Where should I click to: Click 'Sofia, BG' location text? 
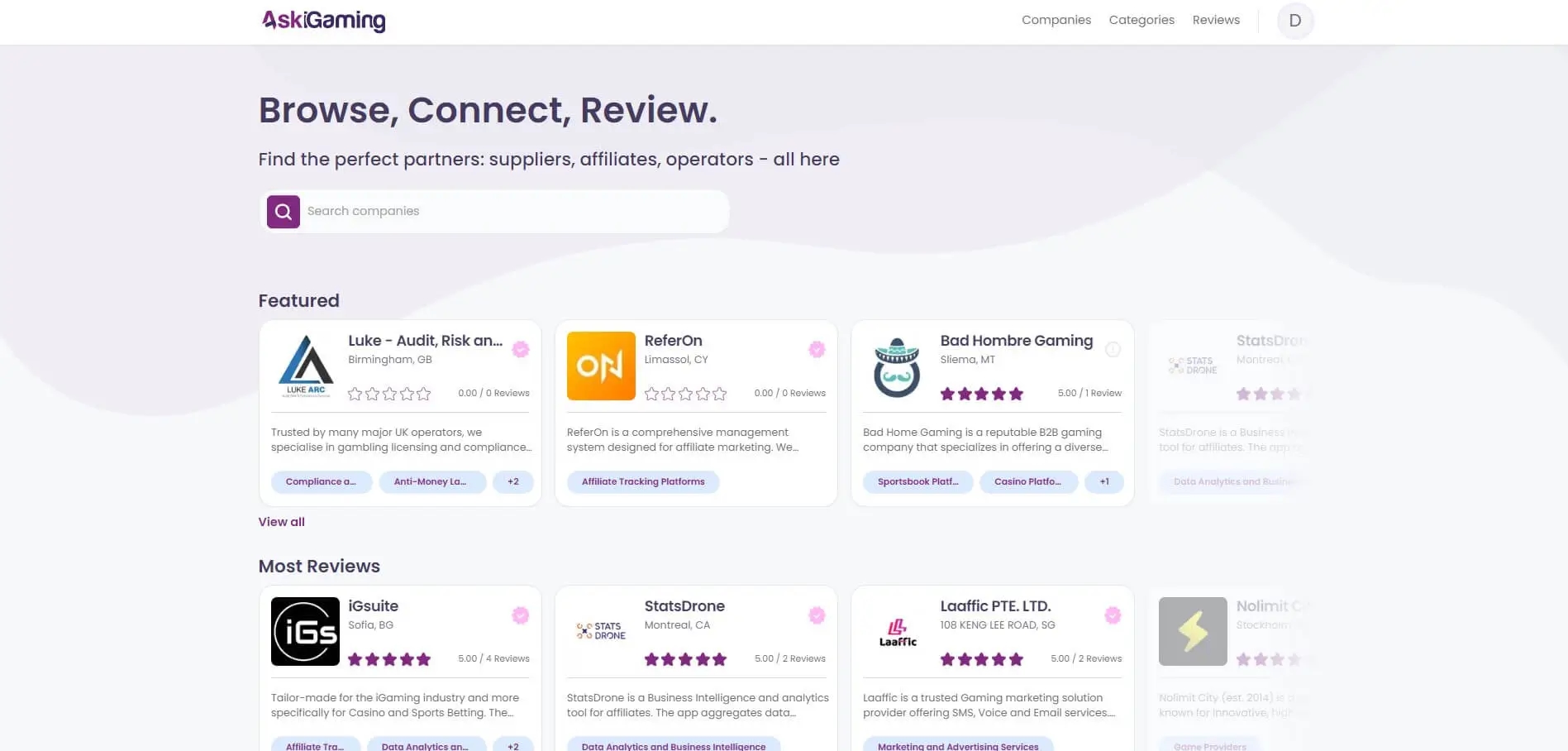pos(370,625)
